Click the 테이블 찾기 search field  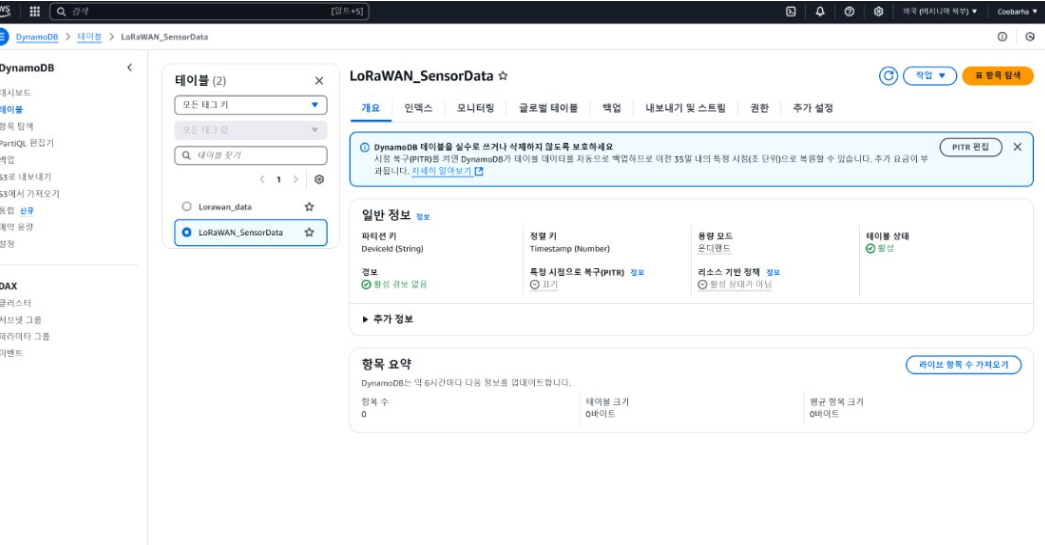coord(251,155)
